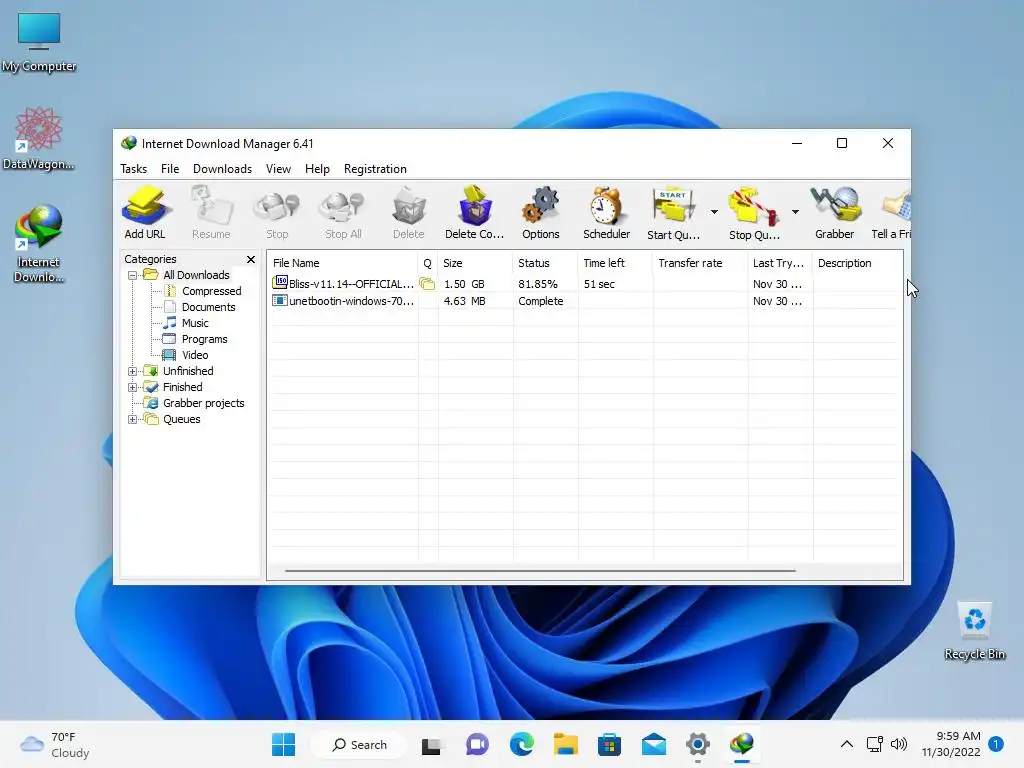Expand the Finished tree node
Screen dimensions: 1024x768
click(x=133, y=387)
